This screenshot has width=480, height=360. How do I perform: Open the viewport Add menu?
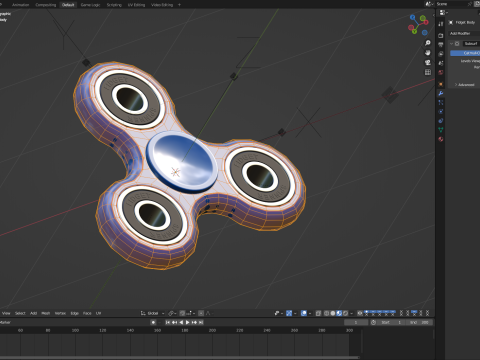click(33, 313)
